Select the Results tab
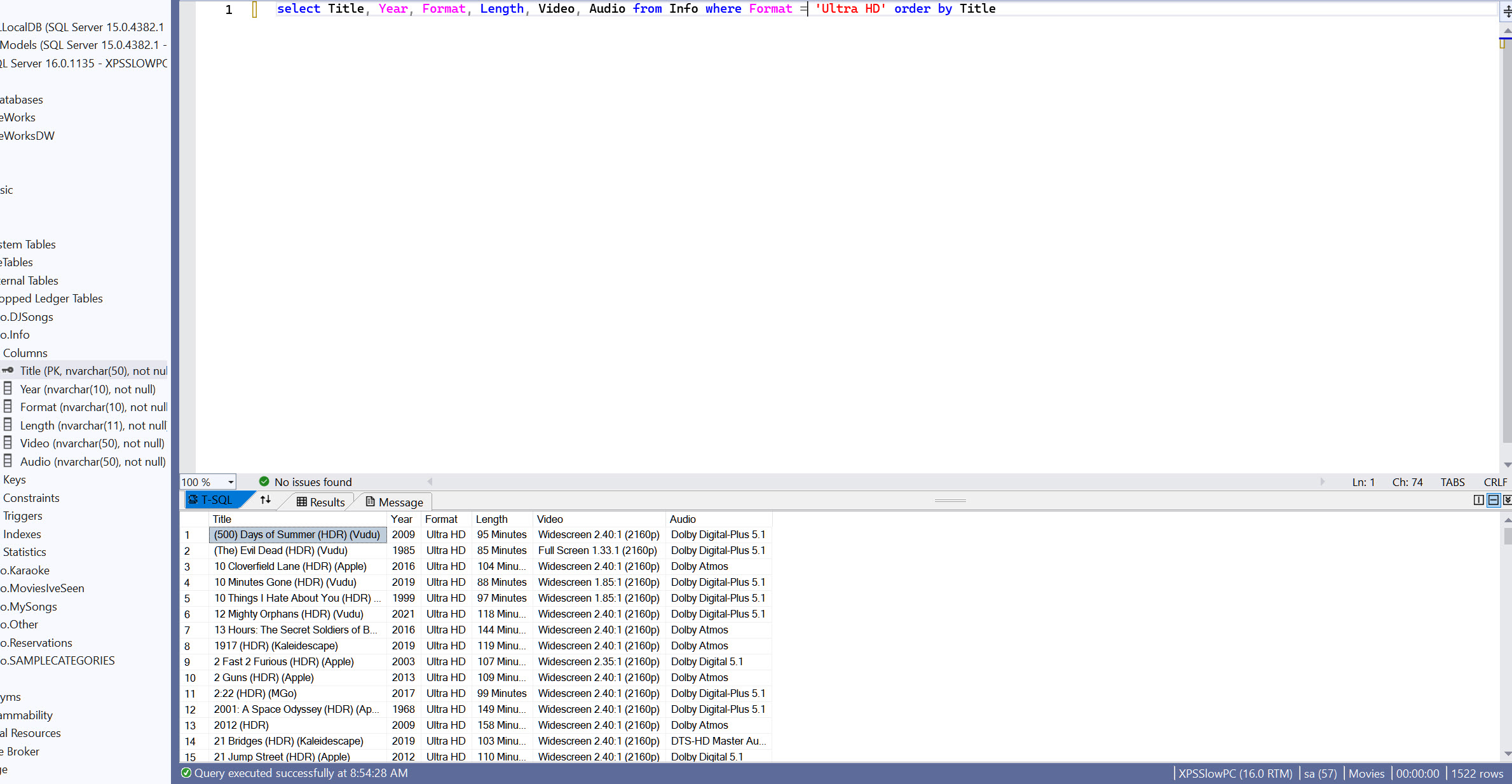 coord(322,501)
